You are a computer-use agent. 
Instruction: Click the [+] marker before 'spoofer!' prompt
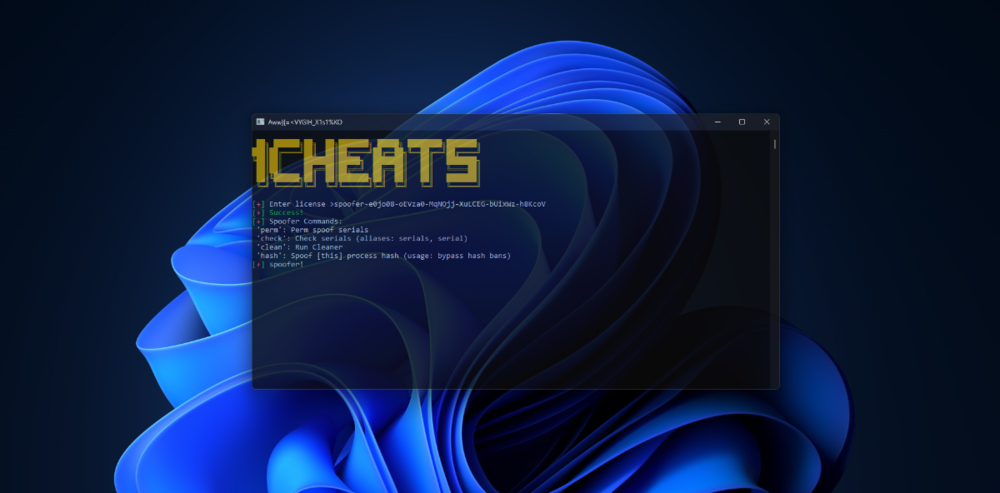point(259,264)
